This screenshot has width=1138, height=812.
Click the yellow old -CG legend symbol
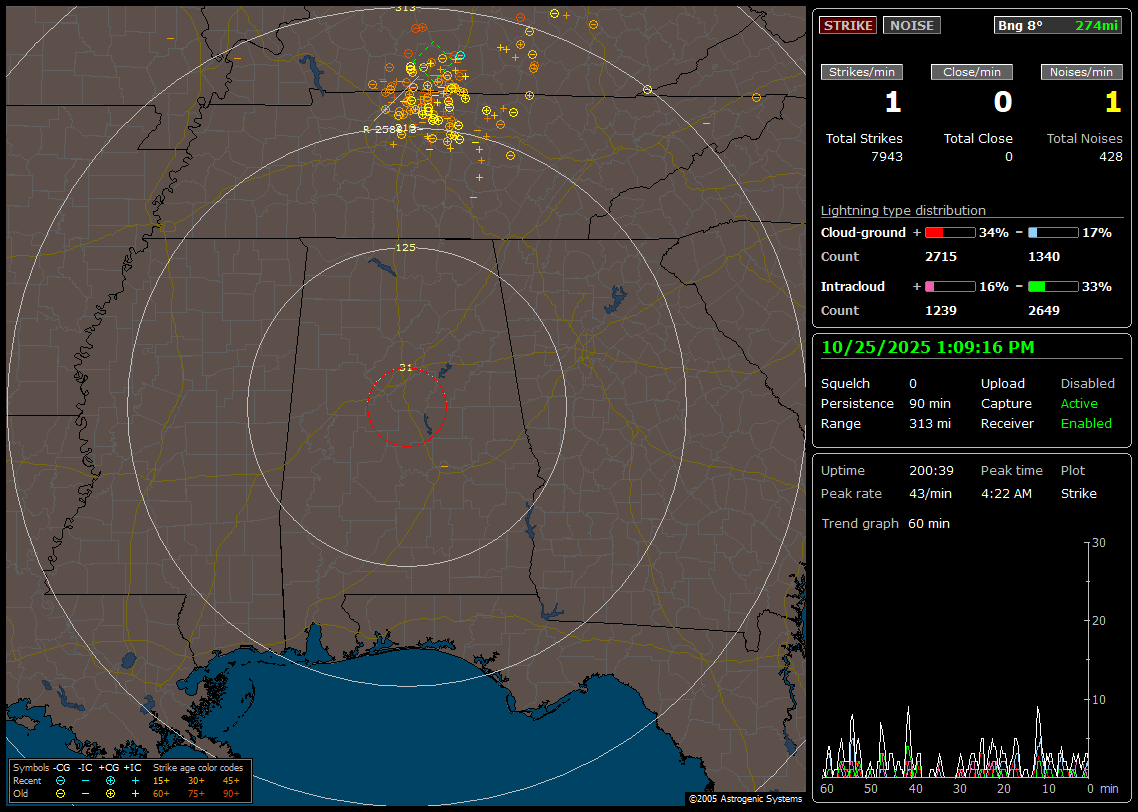61,793
